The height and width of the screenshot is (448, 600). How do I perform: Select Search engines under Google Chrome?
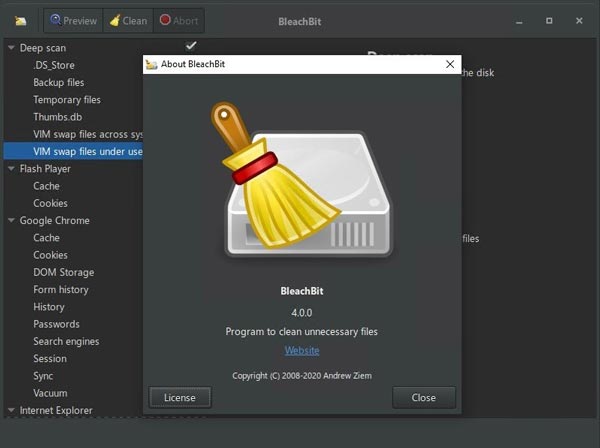pyautogui.click(x=66, y=341)
